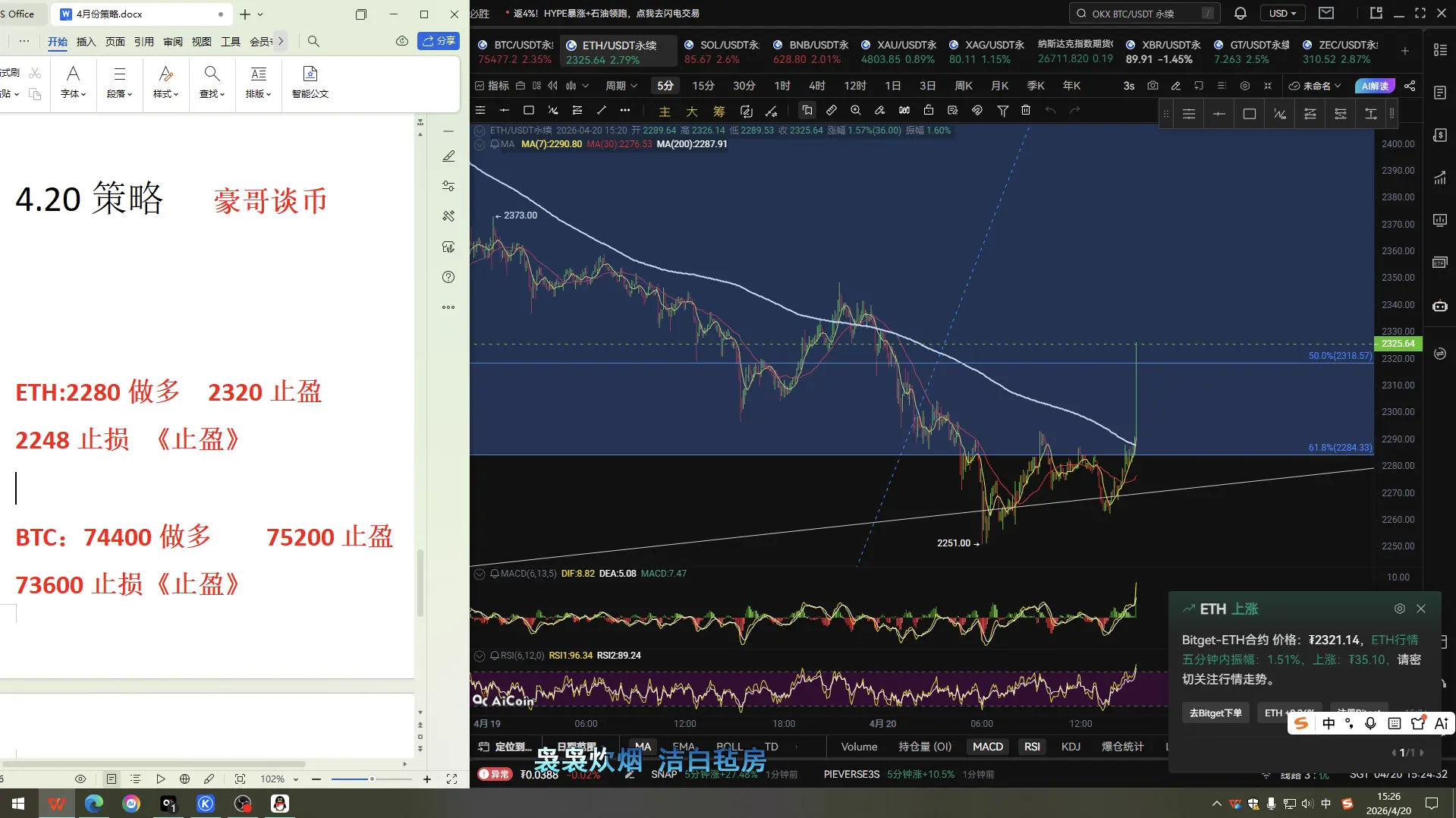Image resolution: width=1456 pixels, height=818 pixels.
Task: Toggle the MA indicator button
Action: tap(643, 747)
